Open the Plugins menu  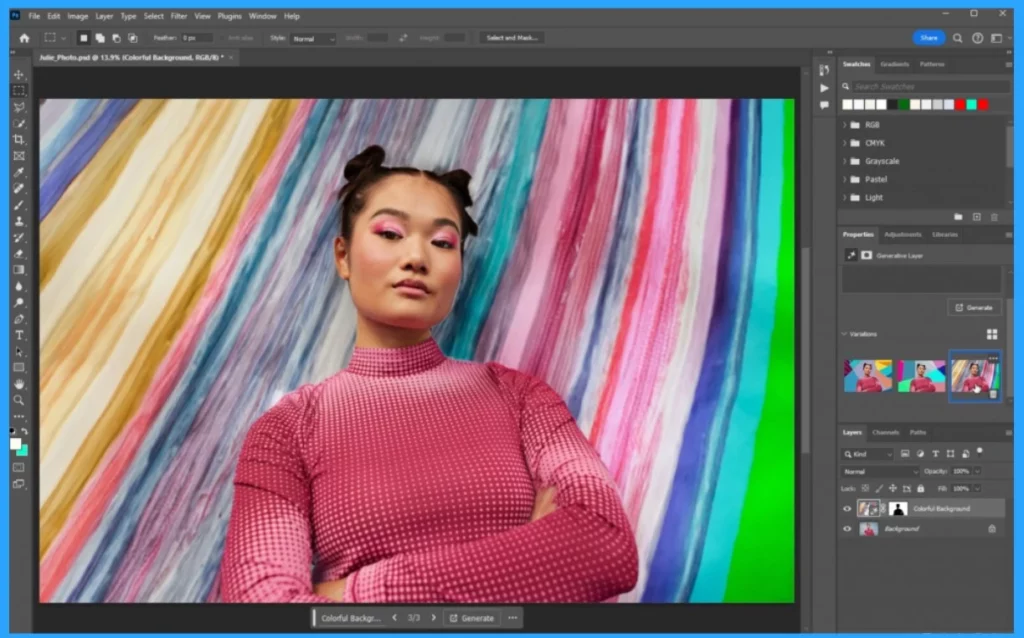click(229, 16)
